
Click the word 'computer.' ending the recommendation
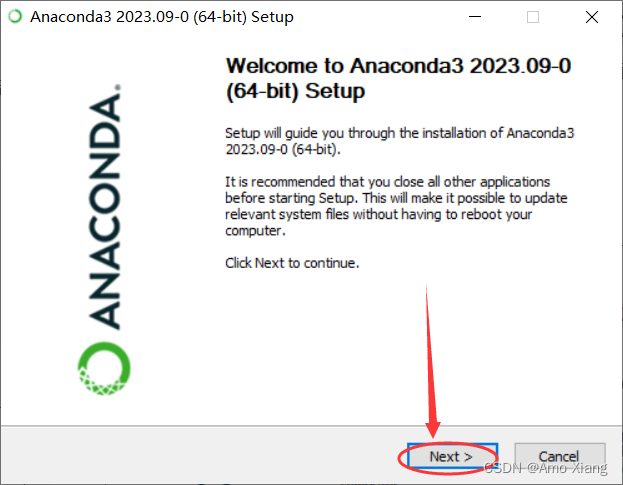point(255,231)
